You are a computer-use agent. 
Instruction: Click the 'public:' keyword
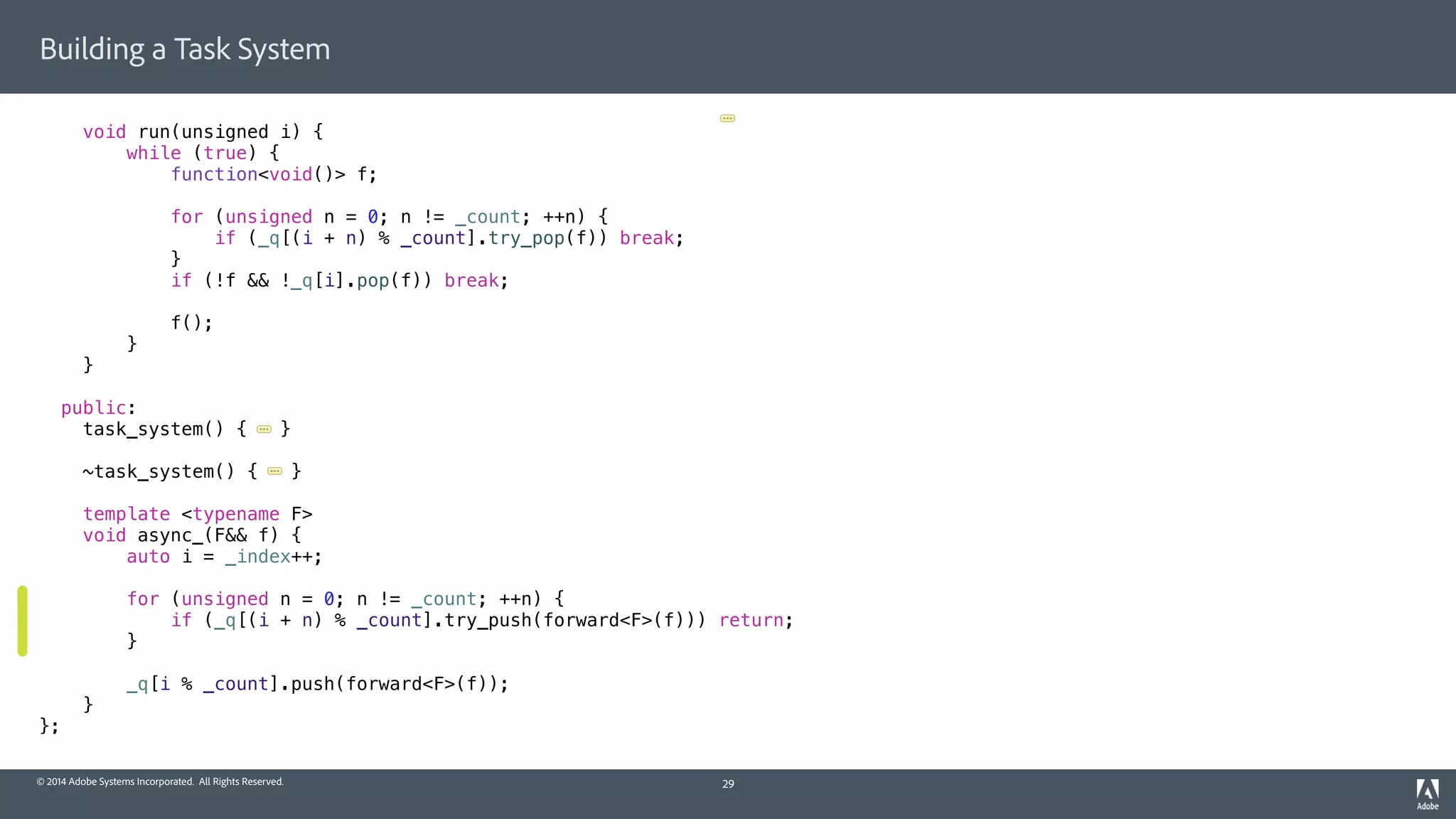click(x=97, y=408)
